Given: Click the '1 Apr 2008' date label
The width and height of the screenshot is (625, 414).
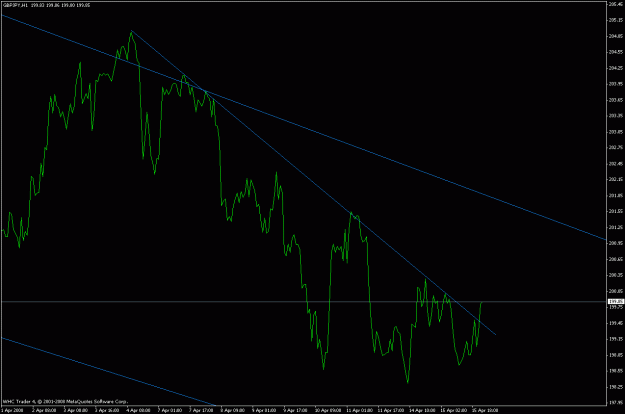Looking at the screenshot, I should 13,410.
